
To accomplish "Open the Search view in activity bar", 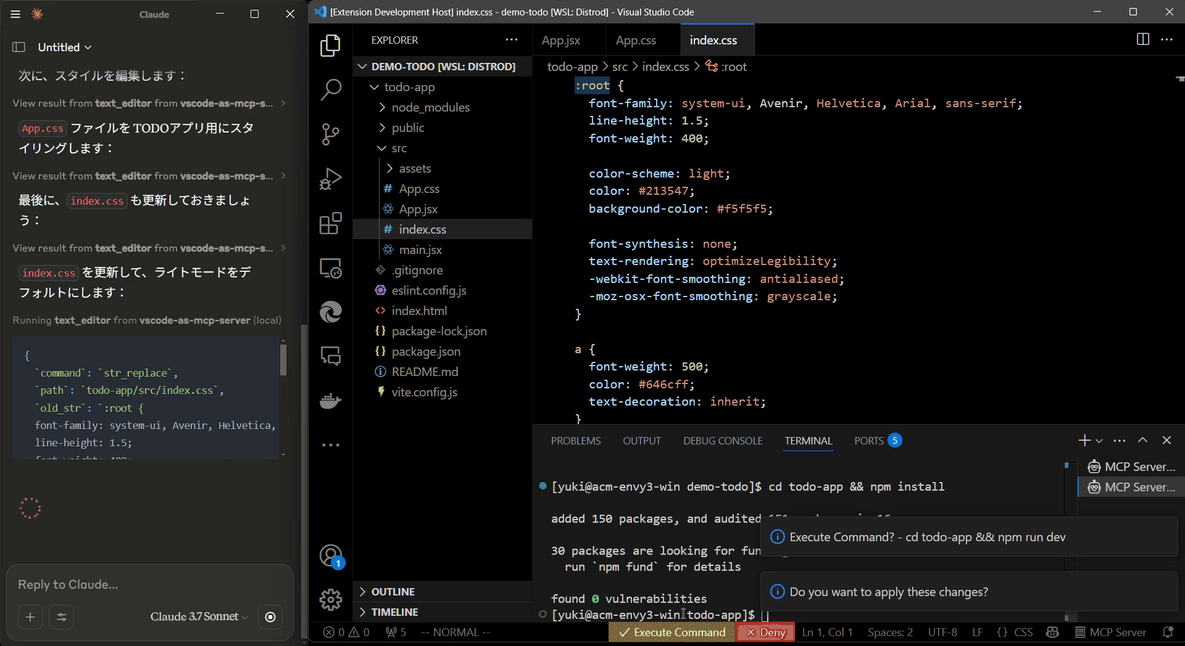I will (x=330, y=90).
